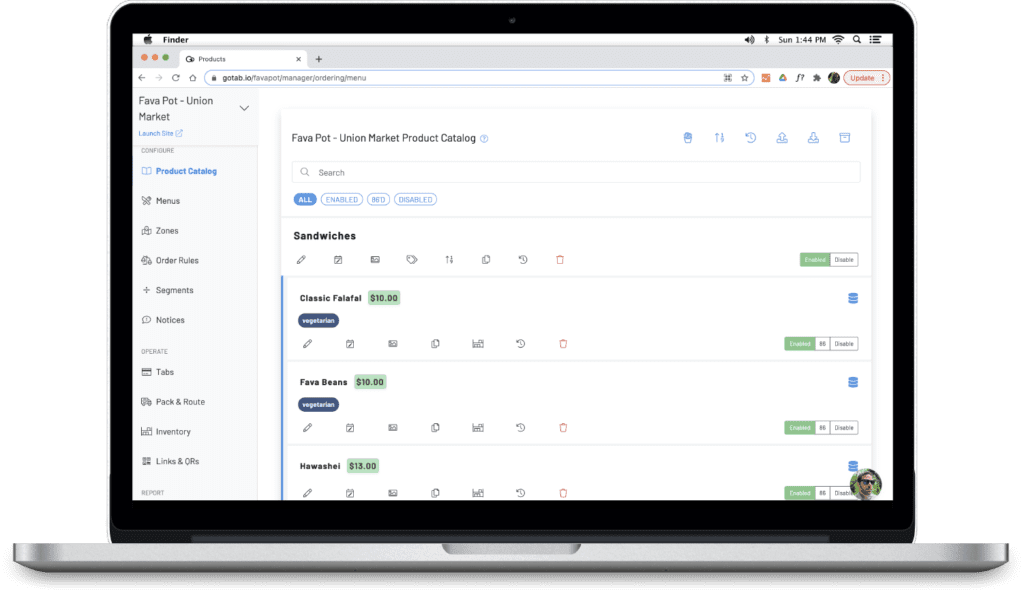This screenshot has height=591, width=1024.
Task: Set Hawashei to Enabled
Action: click(800, 493)
